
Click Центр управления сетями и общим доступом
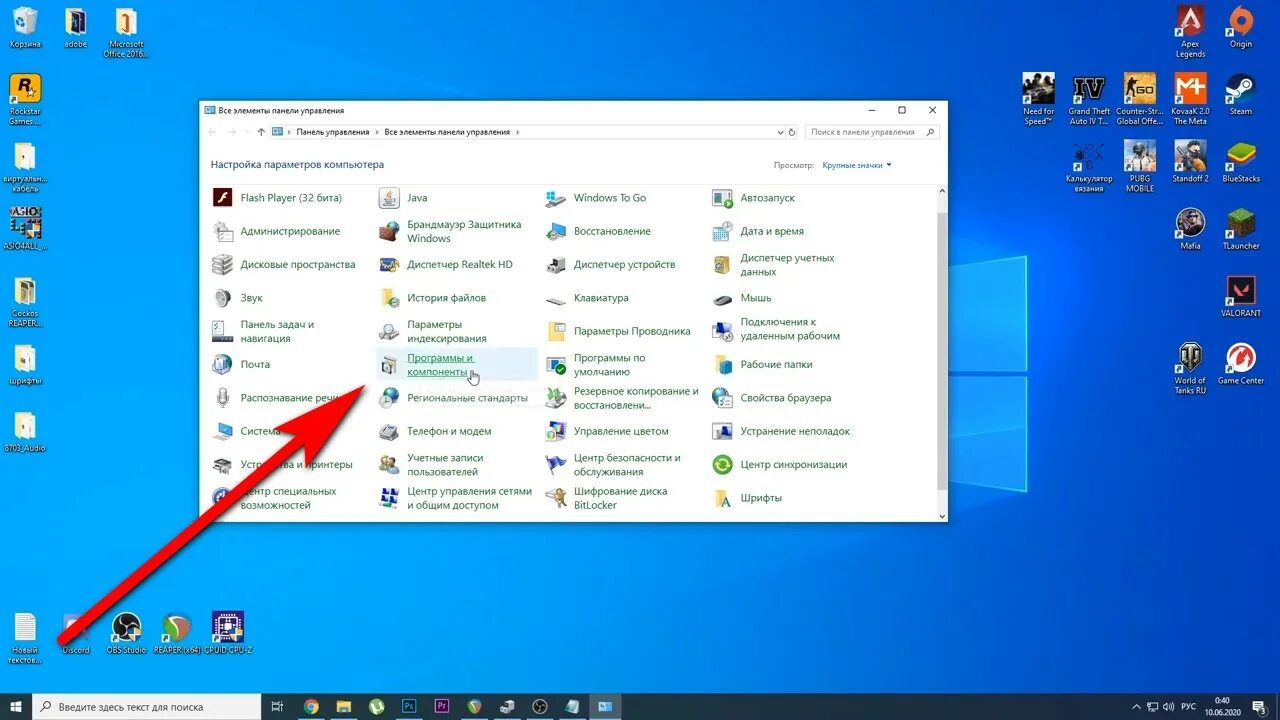point(470,498)
